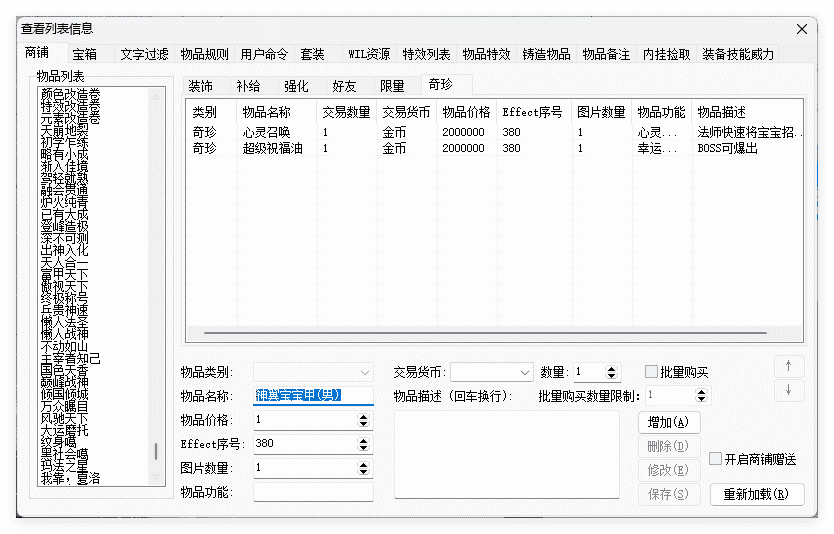Viewport: 834px width, 534px height.
Task: Click the Effect序号 column header
Action: (x=535, y=112)
